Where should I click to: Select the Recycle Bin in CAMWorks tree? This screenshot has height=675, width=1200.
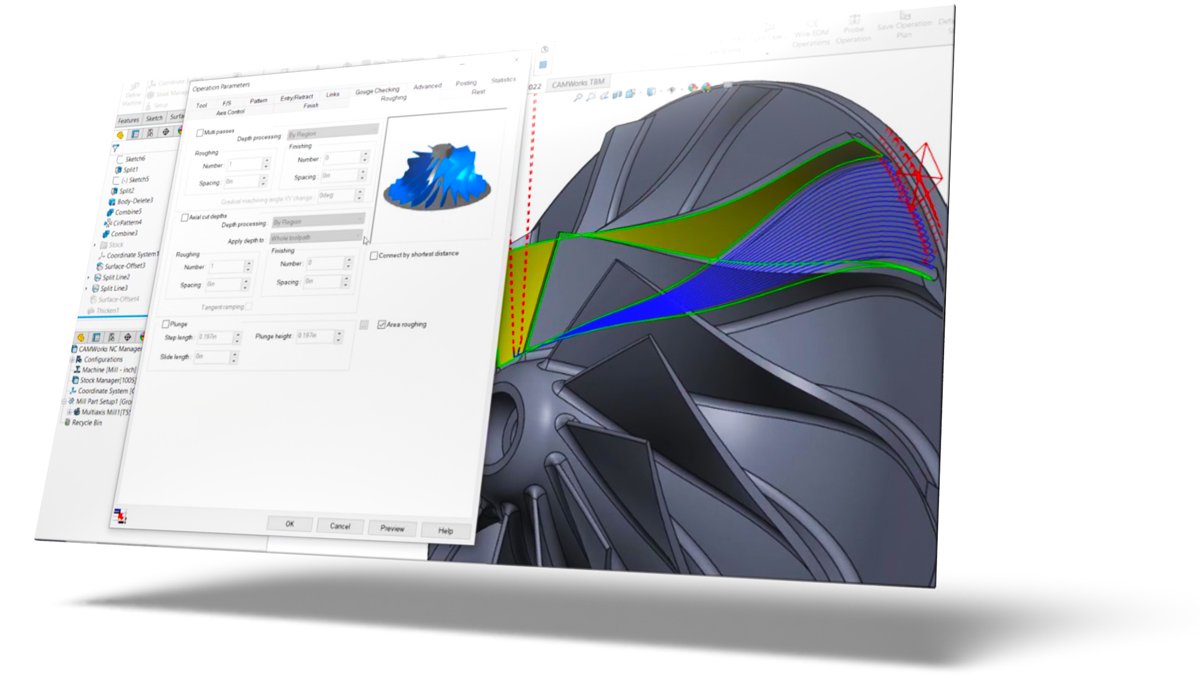66,422
